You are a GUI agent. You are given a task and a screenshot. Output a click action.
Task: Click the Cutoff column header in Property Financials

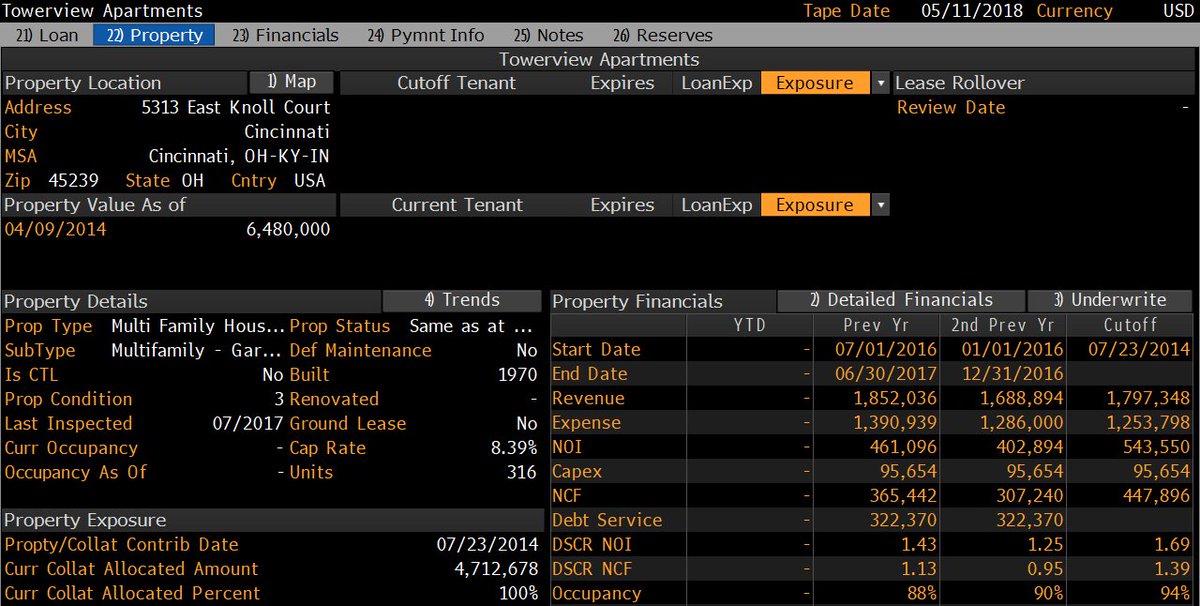1131,324
